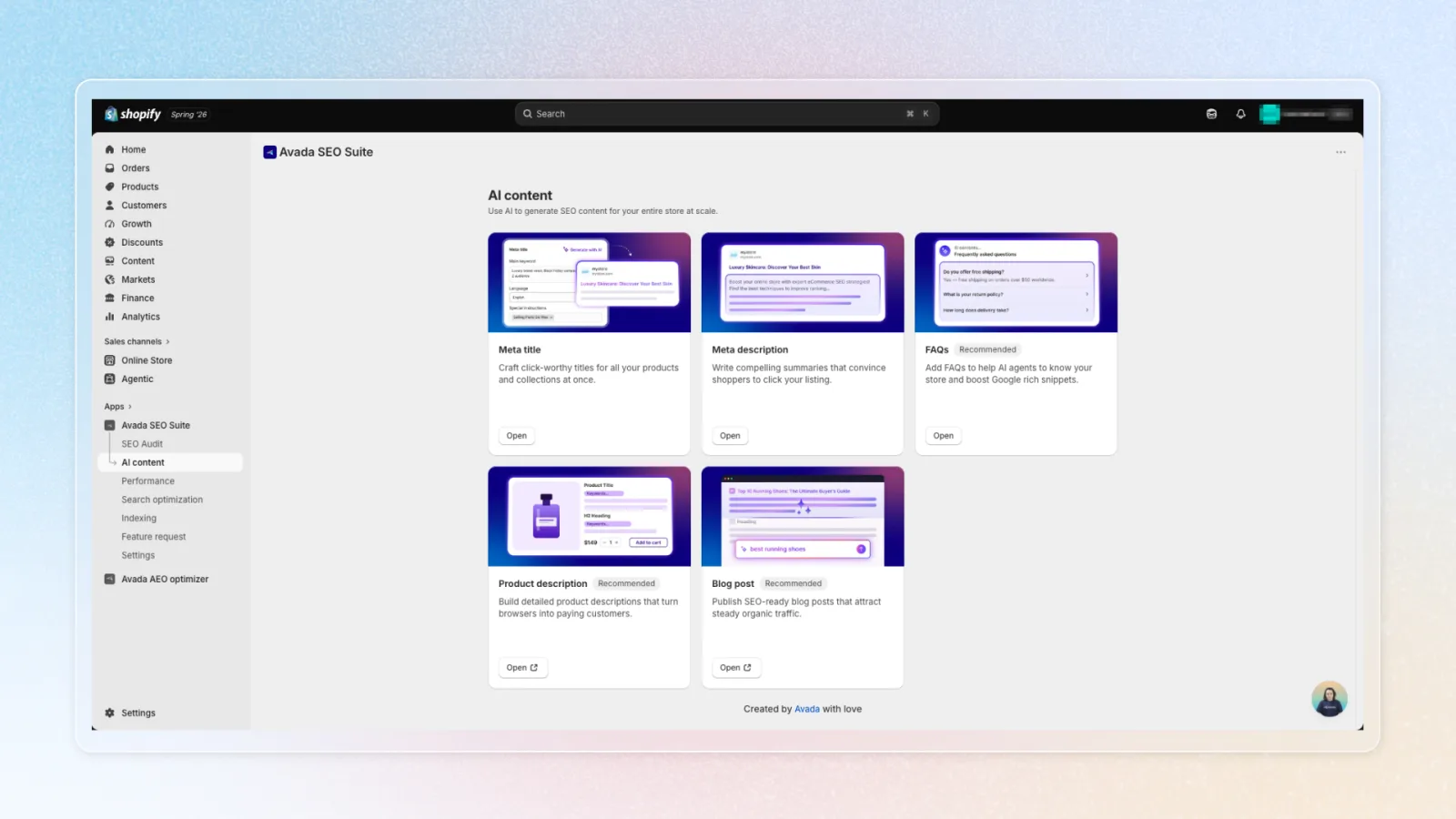The width and height of the screenshot is (1456, 819).
Task: Click the Shopify logo in top bar
Action: click(133, 114)
